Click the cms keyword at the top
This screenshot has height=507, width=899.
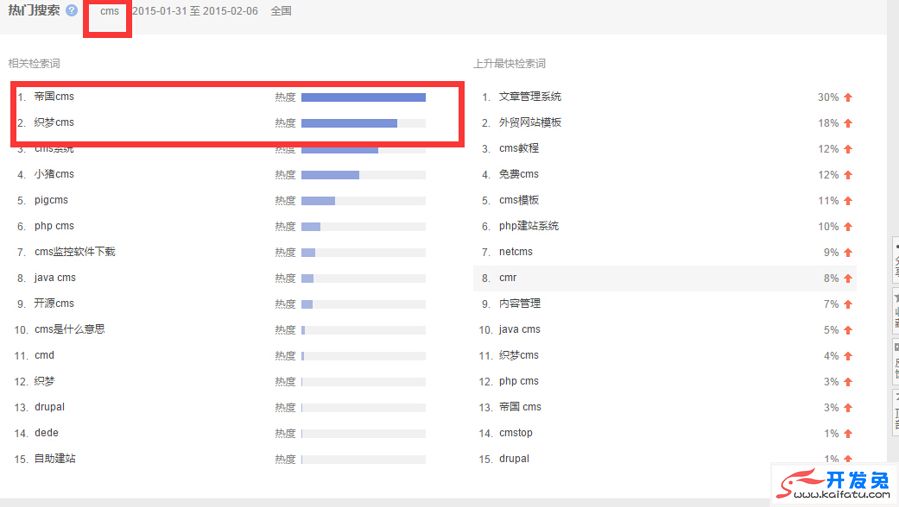click(x=109, y=11)
